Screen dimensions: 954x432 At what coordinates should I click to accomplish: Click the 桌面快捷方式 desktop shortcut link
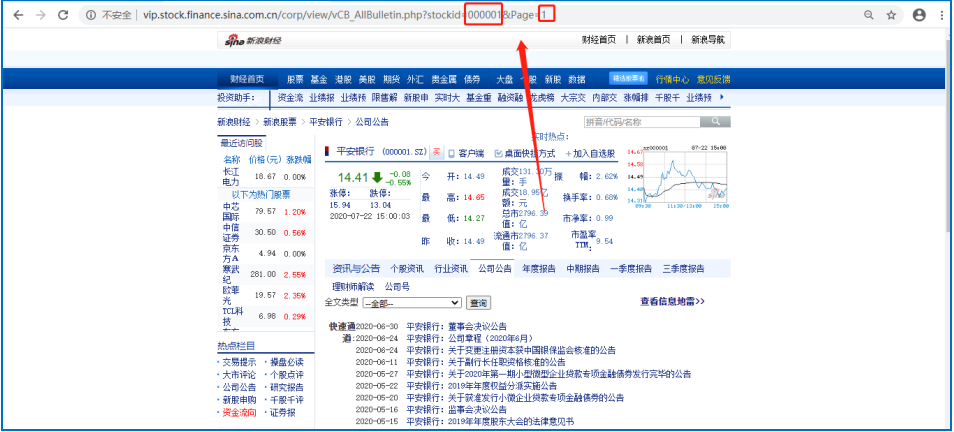(x=525, y=153)
